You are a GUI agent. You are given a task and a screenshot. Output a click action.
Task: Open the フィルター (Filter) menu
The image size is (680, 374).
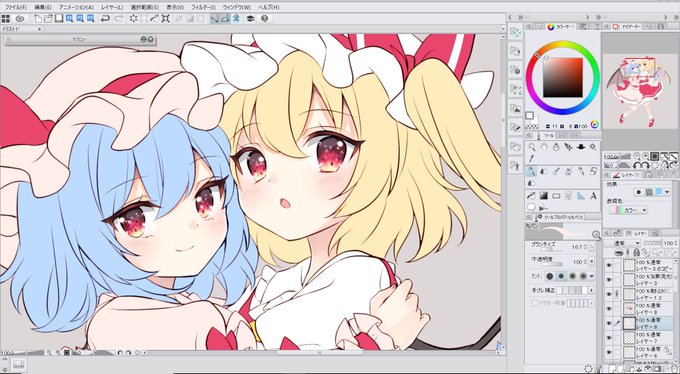[x=203, y=7]
